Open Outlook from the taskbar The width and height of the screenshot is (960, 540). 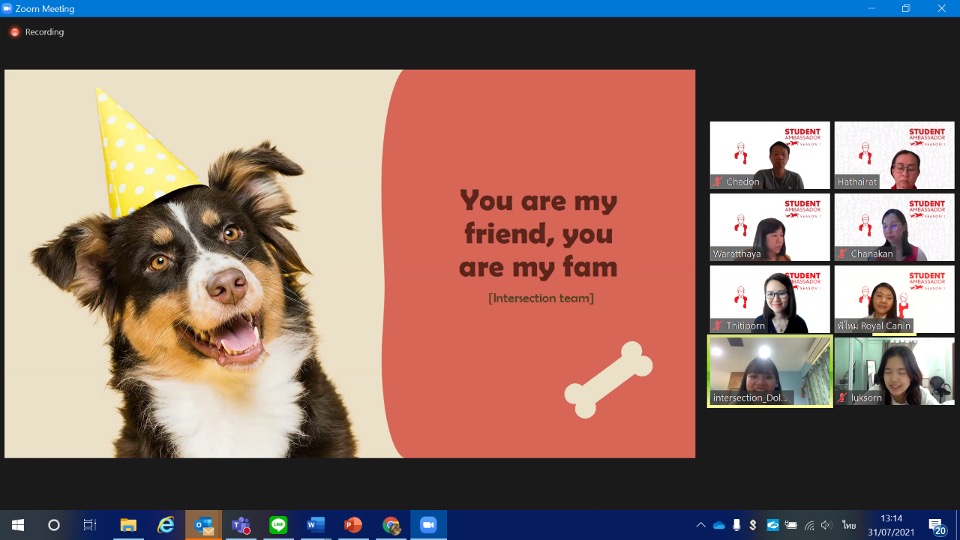click(x=204, y=525)
